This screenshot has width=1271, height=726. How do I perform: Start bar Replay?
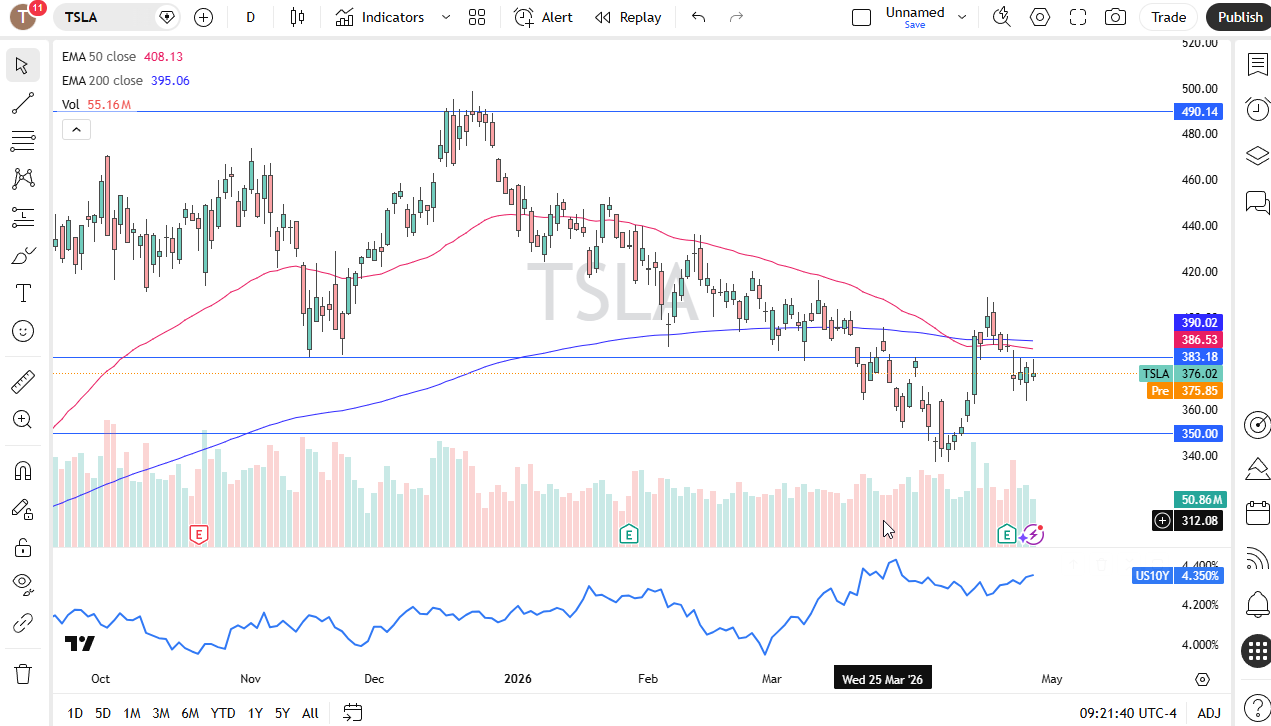(628, 17)
